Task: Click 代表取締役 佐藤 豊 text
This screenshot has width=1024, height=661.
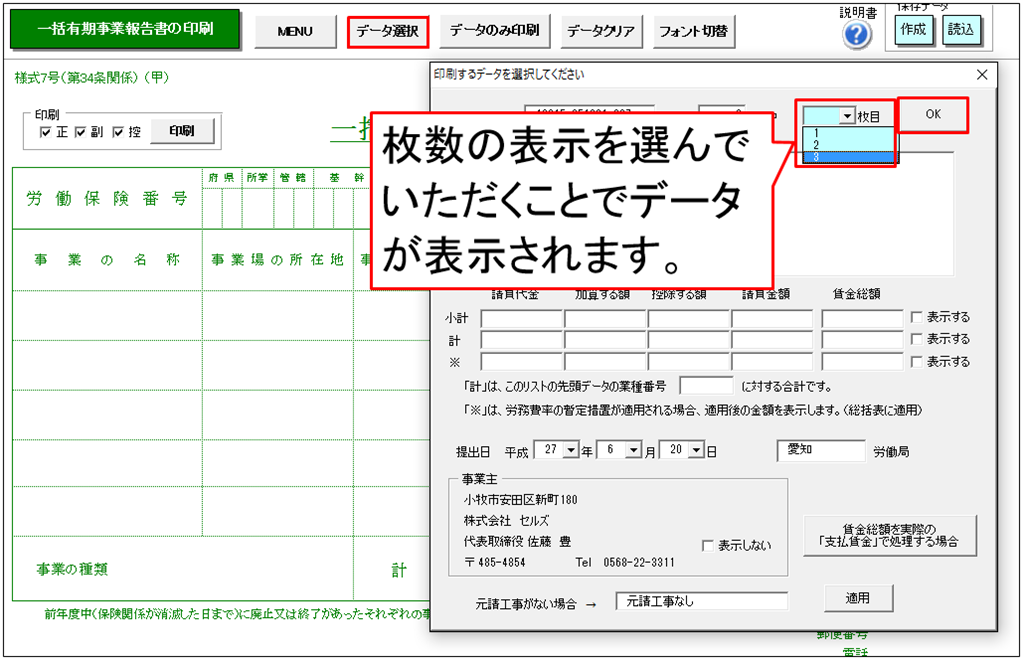Action: click(517, 541)
